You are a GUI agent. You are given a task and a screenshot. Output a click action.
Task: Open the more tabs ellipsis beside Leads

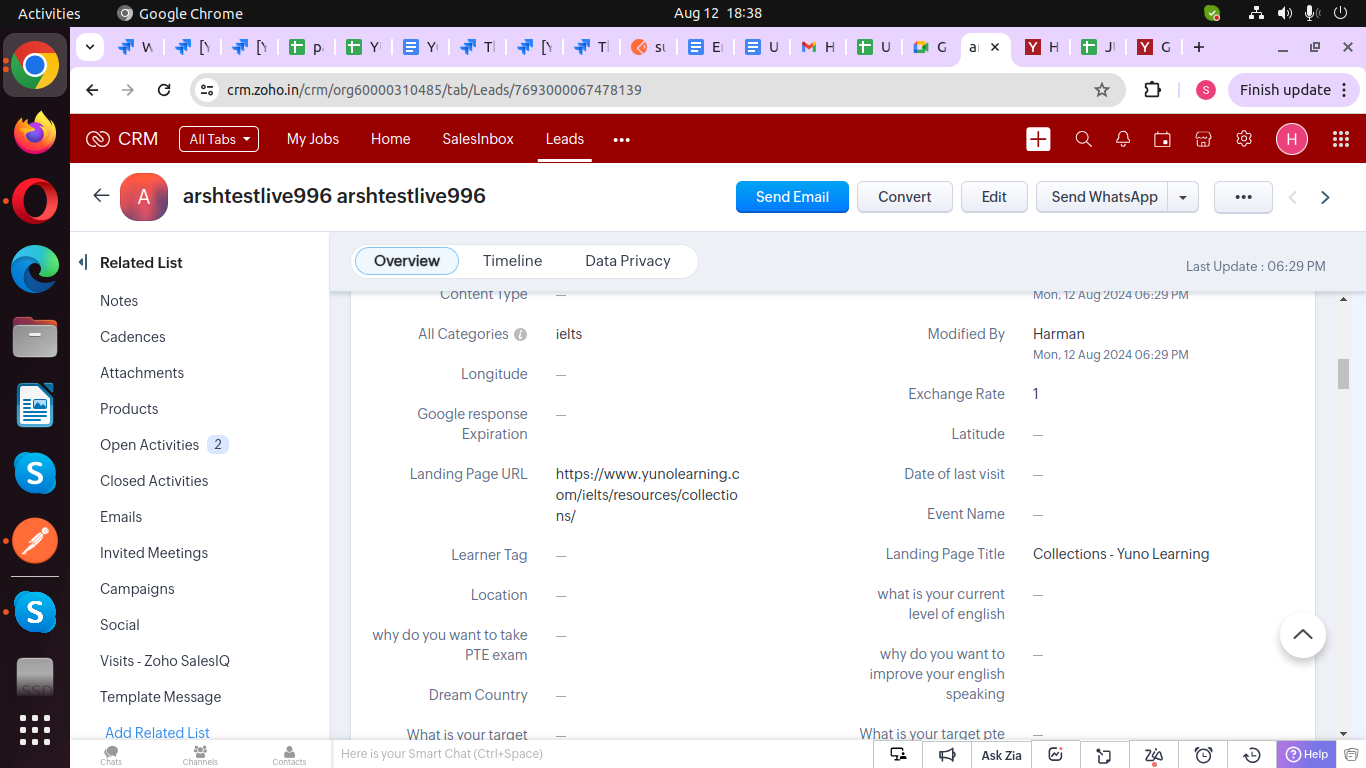622,140
